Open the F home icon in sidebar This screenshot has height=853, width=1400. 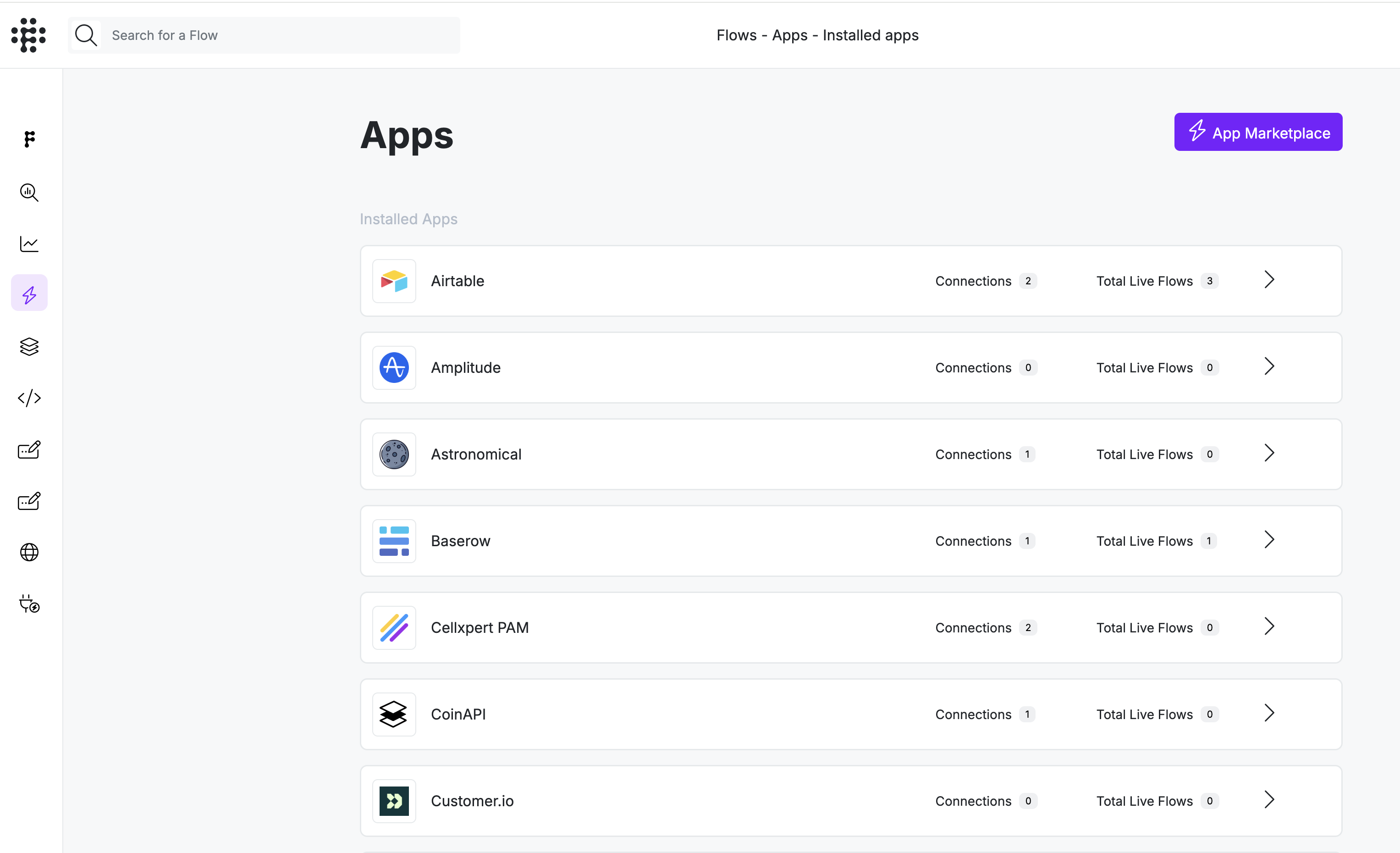click(29, 139)
